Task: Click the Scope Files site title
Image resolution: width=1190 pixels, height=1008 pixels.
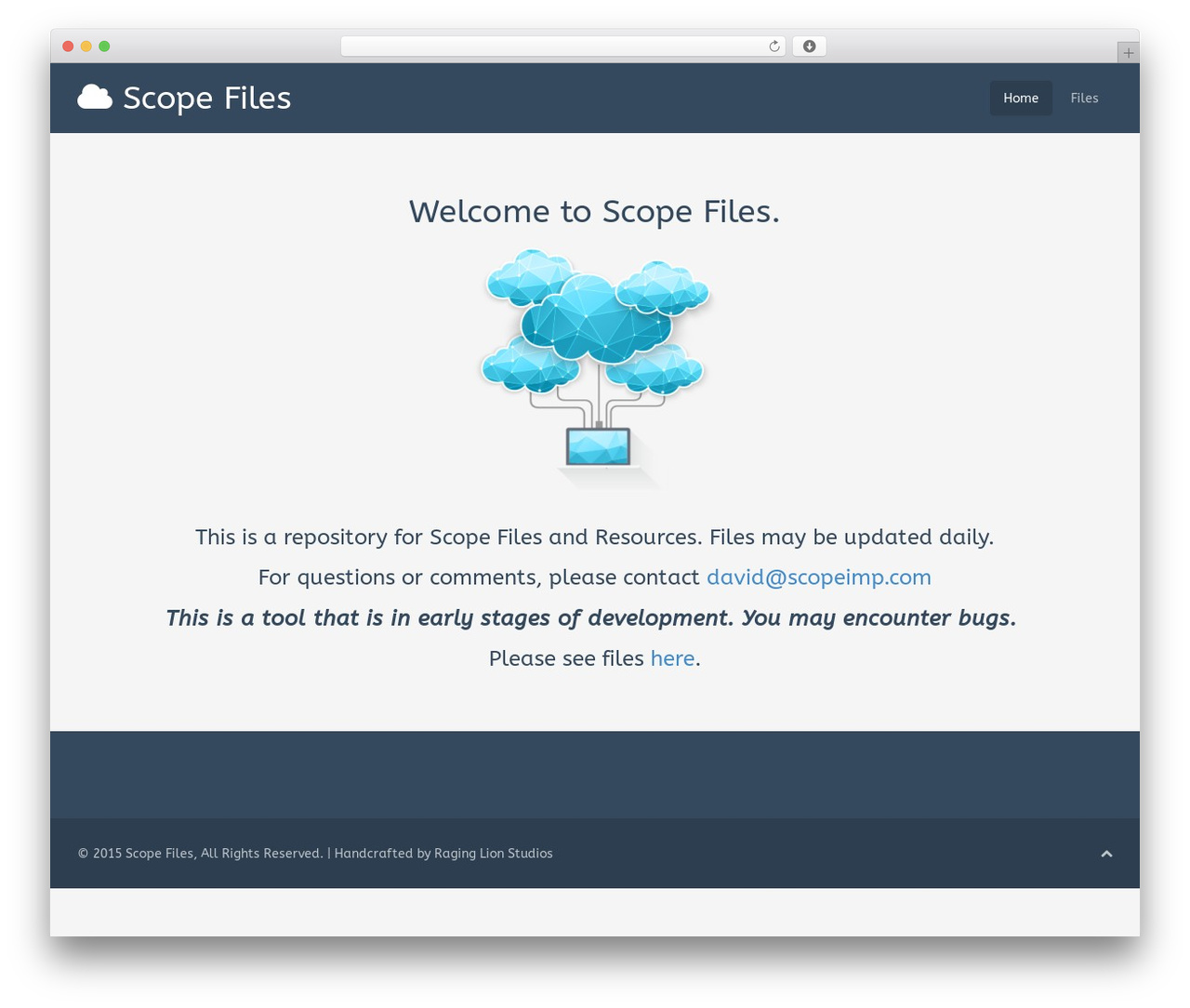Action: pyautogui.click(x=206, y=98)
